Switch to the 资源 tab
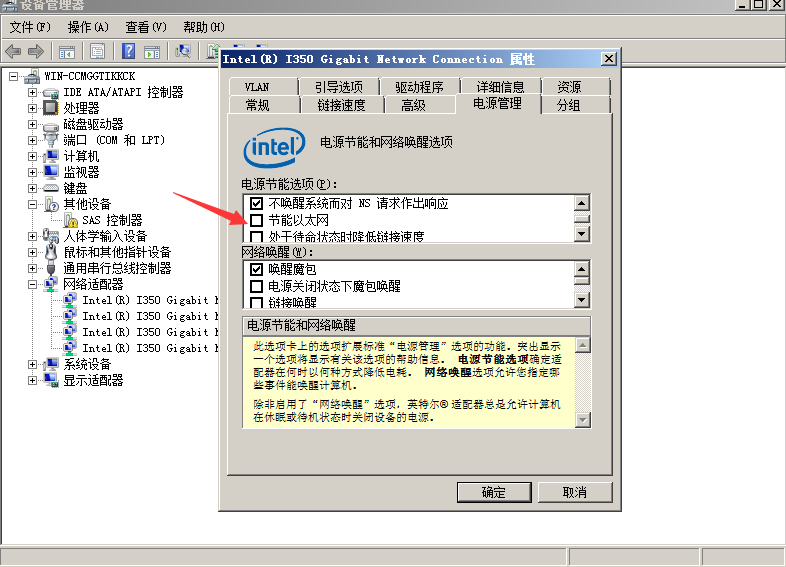 576,87
